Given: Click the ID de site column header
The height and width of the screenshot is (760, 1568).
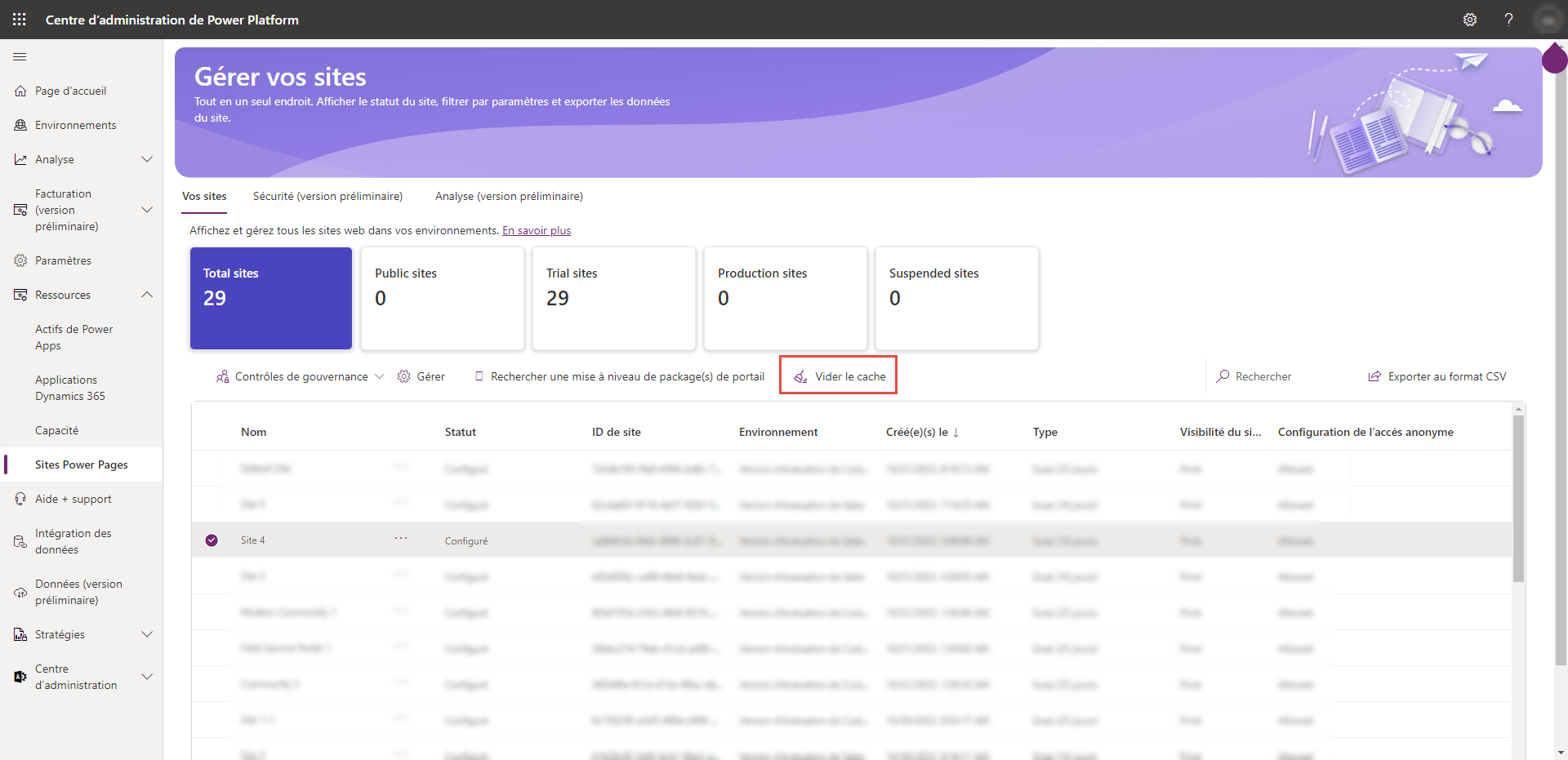Looking at the screenshot, I should click(x=617, y=432).
